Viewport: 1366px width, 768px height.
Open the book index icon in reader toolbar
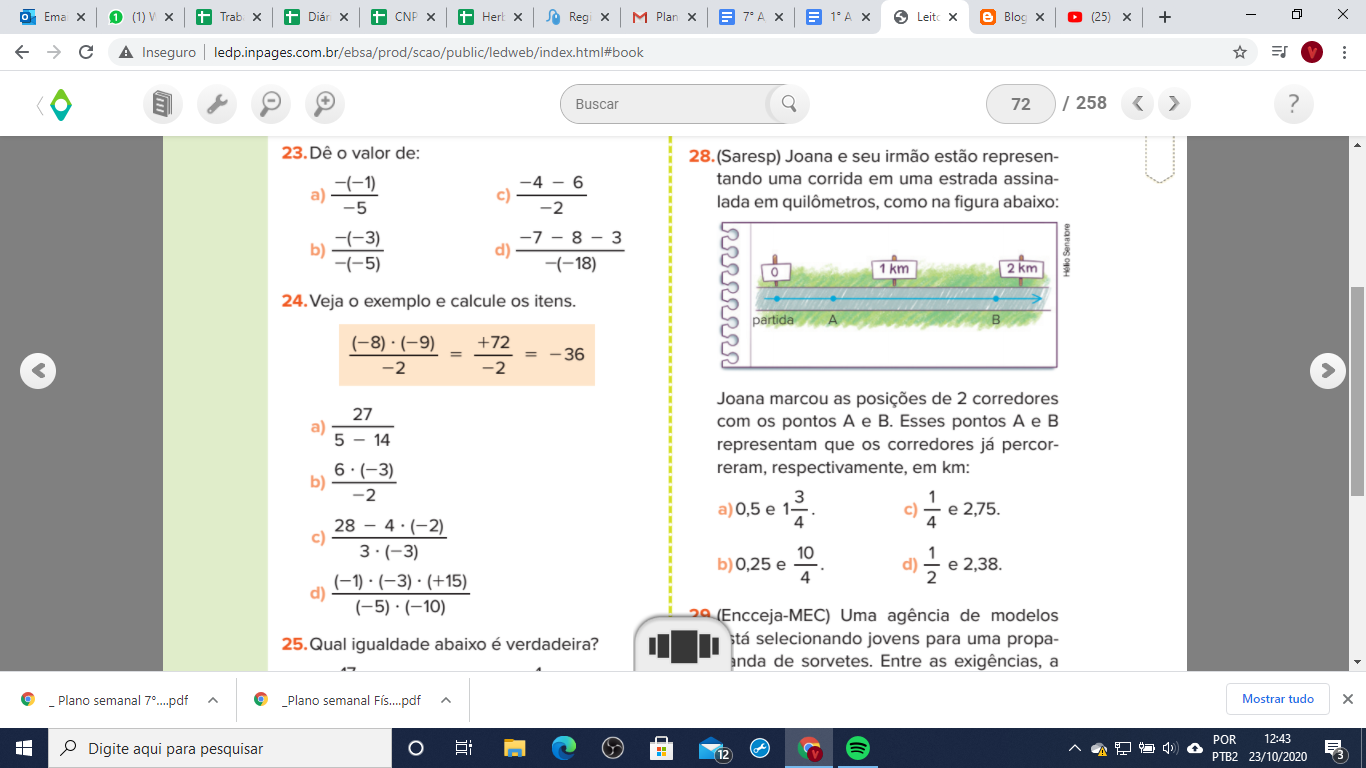coord(162,103)
